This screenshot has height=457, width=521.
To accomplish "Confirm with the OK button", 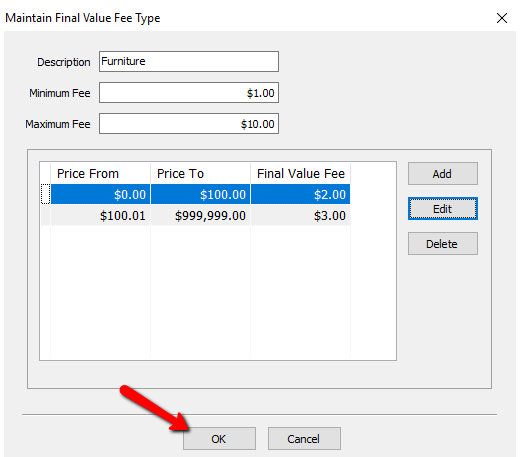I will click(219, 439).
